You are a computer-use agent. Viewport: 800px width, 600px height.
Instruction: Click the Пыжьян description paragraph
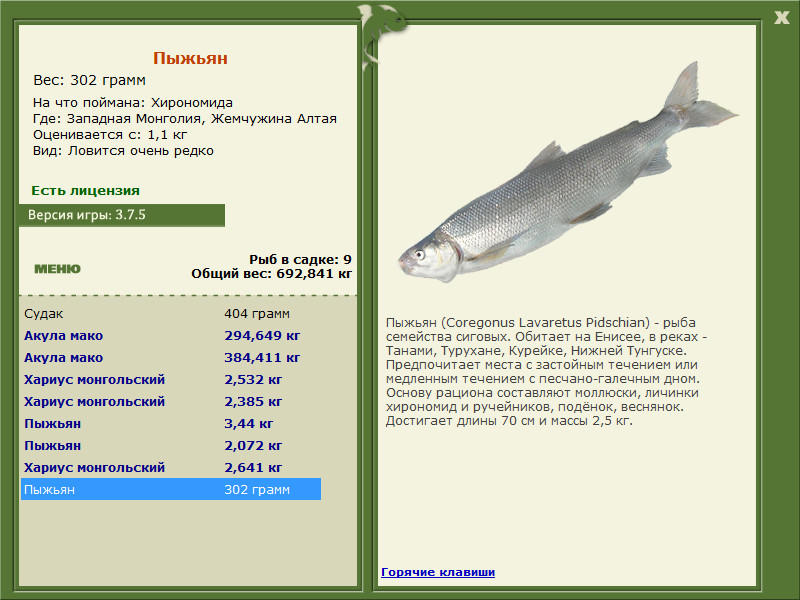(x=547, y=372)
